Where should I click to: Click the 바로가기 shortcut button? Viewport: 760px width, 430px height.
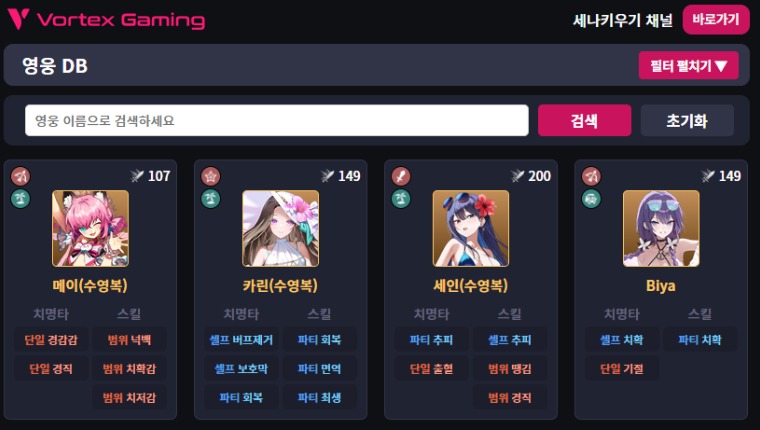tap(716, 19)
